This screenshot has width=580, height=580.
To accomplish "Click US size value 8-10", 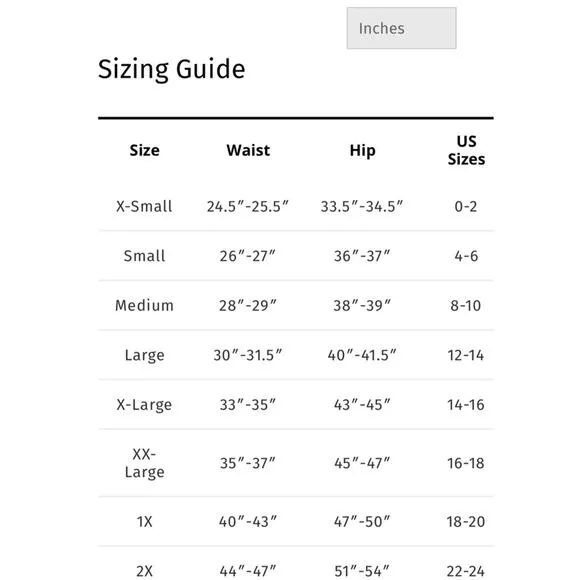I will [x=466, y=306].
